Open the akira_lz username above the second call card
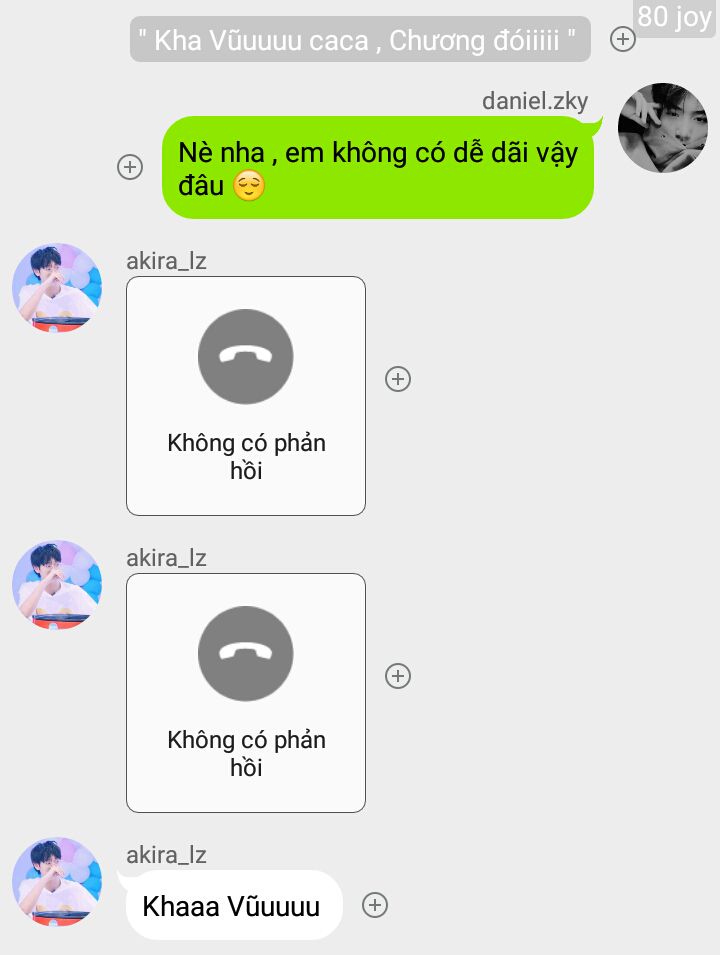 click(x=166, y=558)
